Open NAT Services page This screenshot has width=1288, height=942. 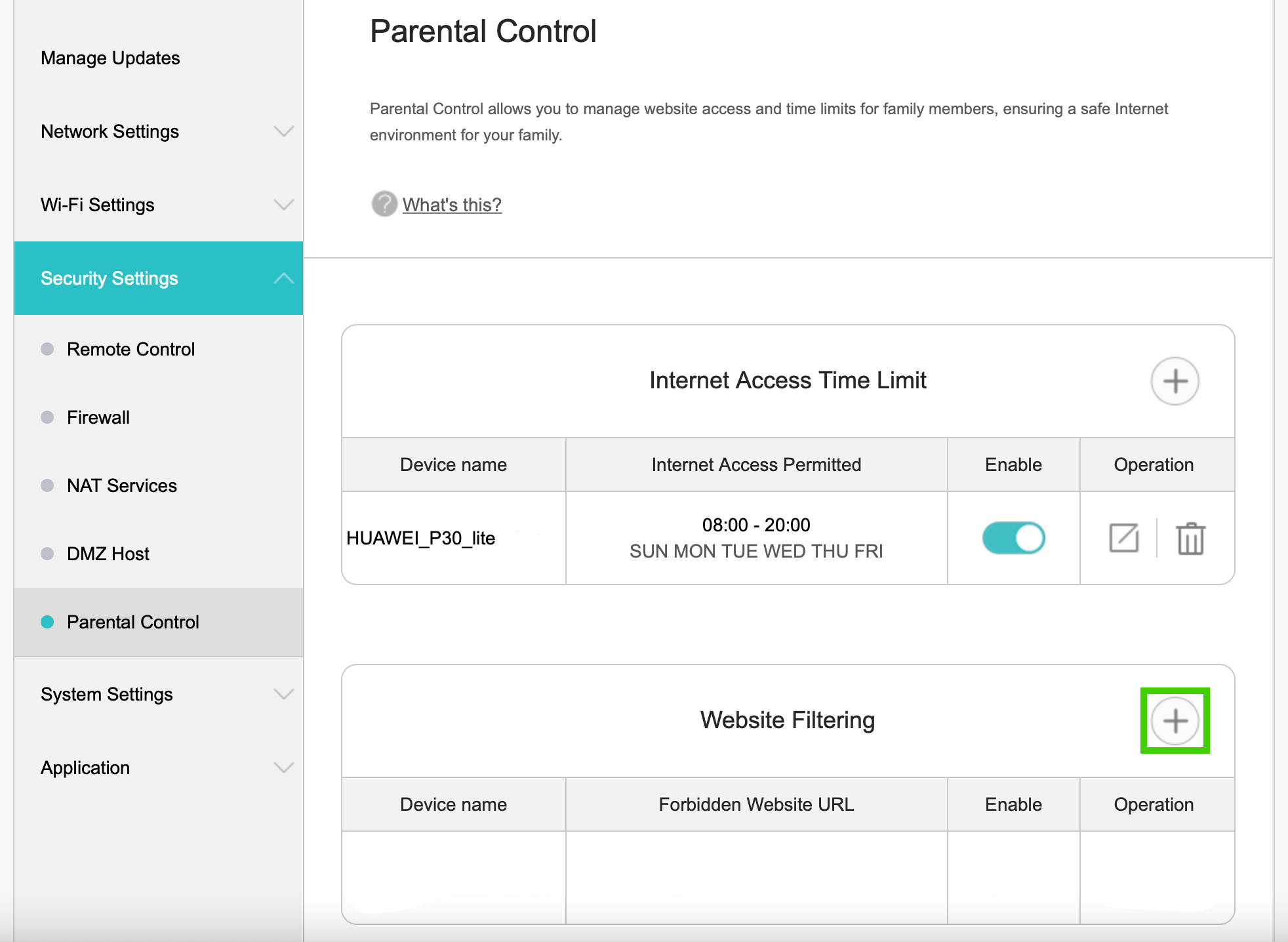[122, 485]
